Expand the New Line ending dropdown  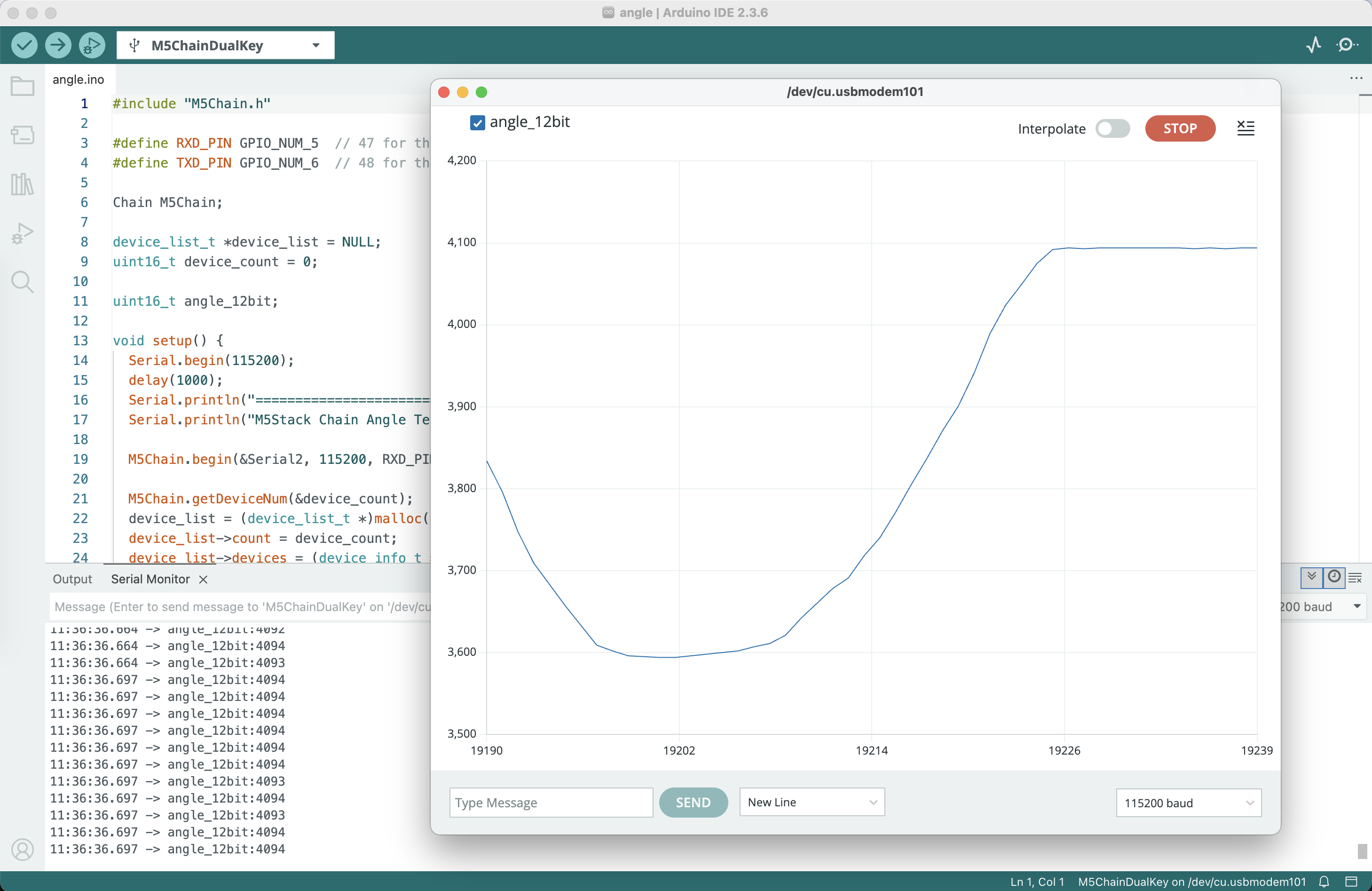(x=812, y=802)
